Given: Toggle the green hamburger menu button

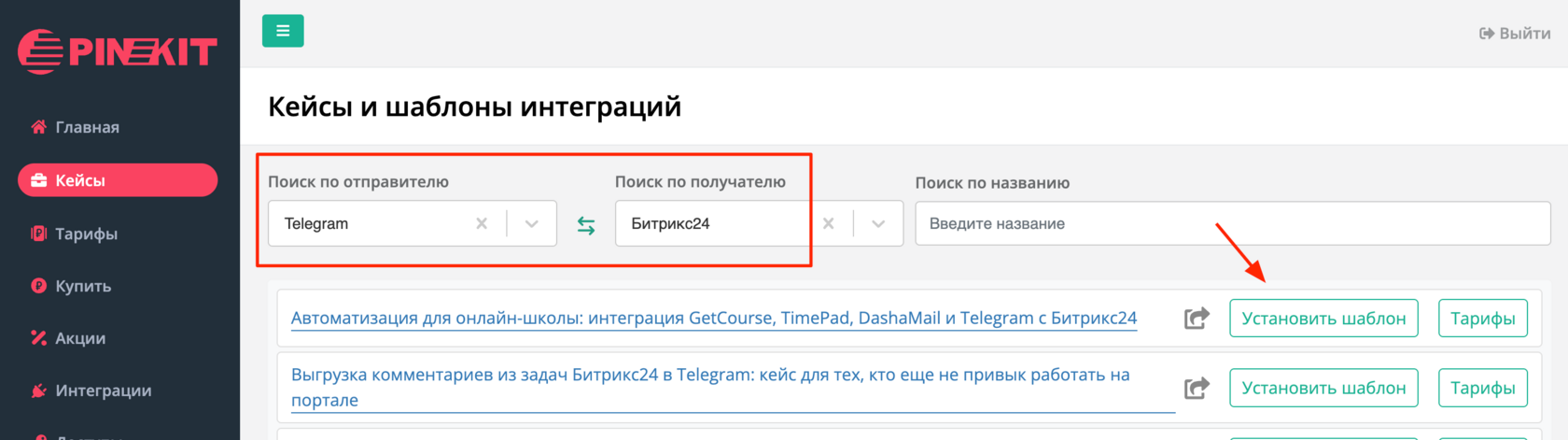Looking at the screenshot, I should click(x=283, y=31).
